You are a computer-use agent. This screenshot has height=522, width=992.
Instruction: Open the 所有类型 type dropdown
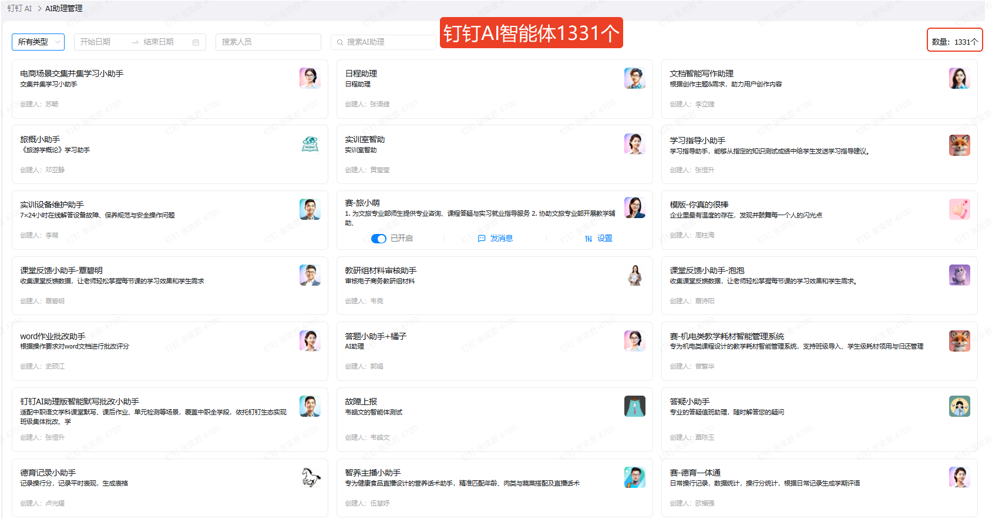(x=38, y=42)
